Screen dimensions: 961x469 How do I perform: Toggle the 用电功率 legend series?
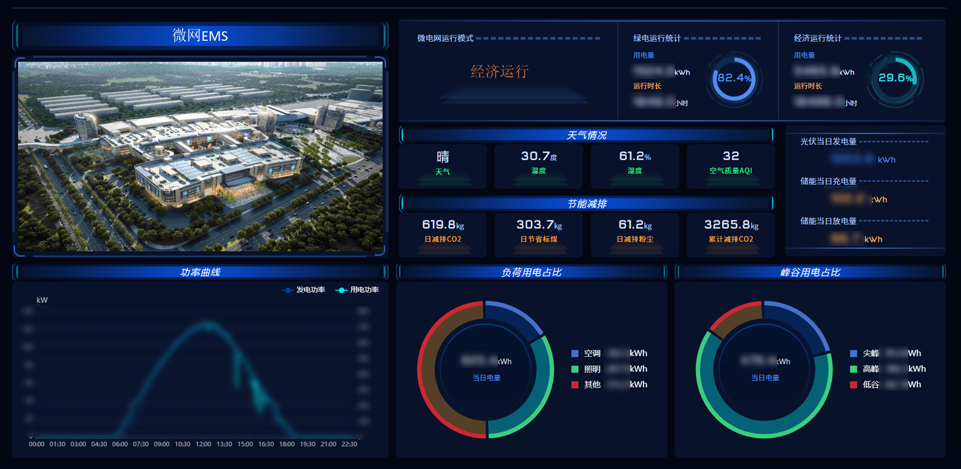pos(357,290)
